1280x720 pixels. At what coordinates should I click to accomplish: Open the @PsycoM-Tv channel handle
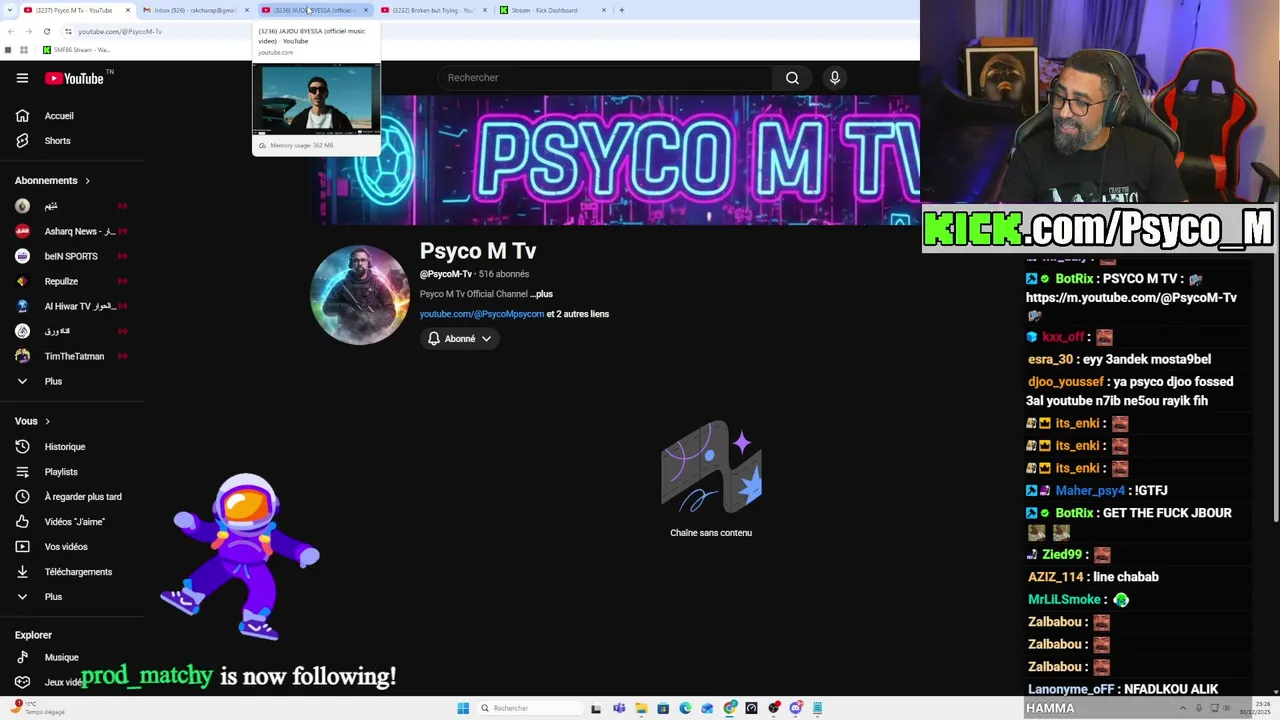[x=446, y=274]
